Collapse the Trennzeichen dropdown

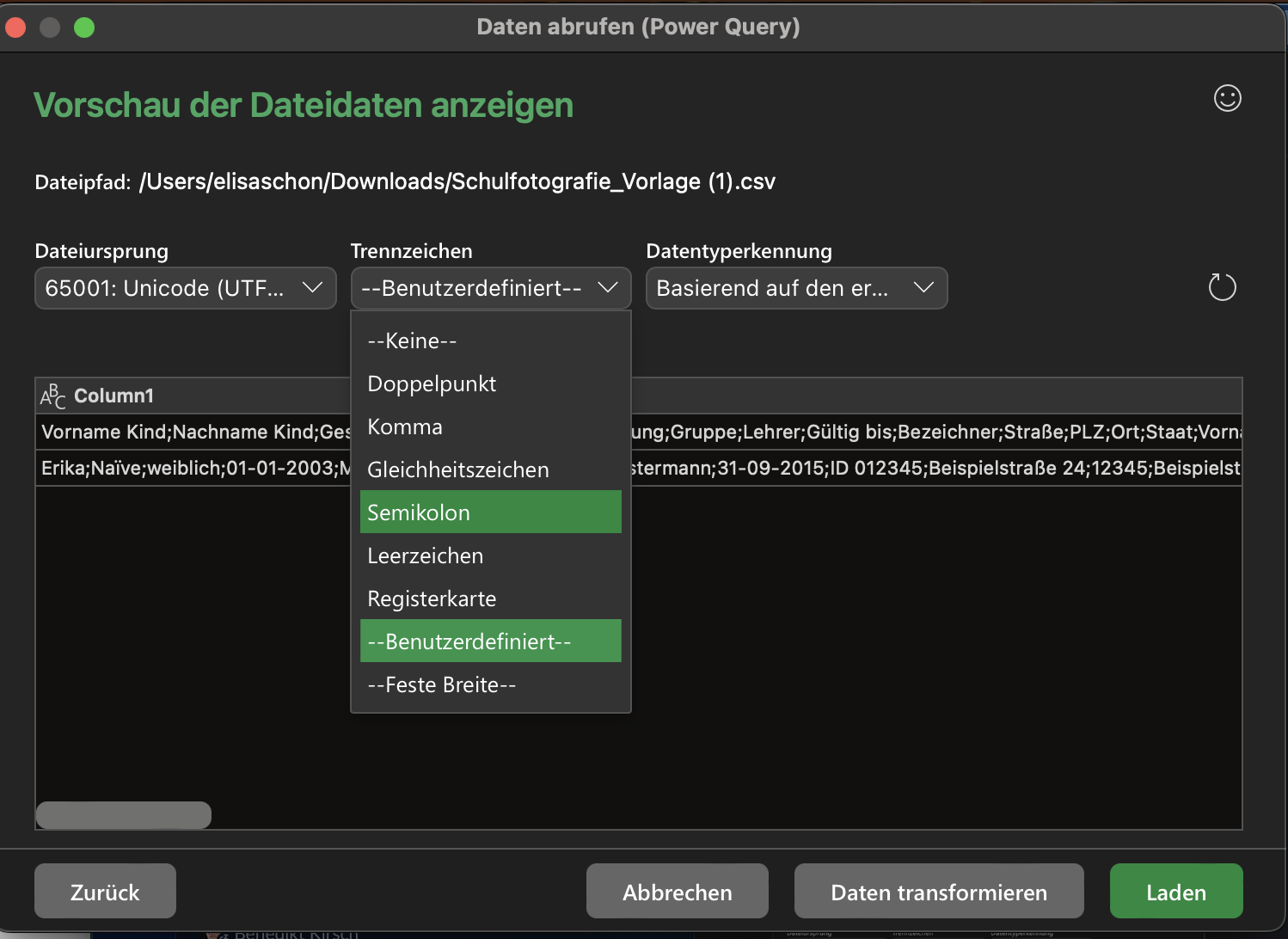(491, 288)
